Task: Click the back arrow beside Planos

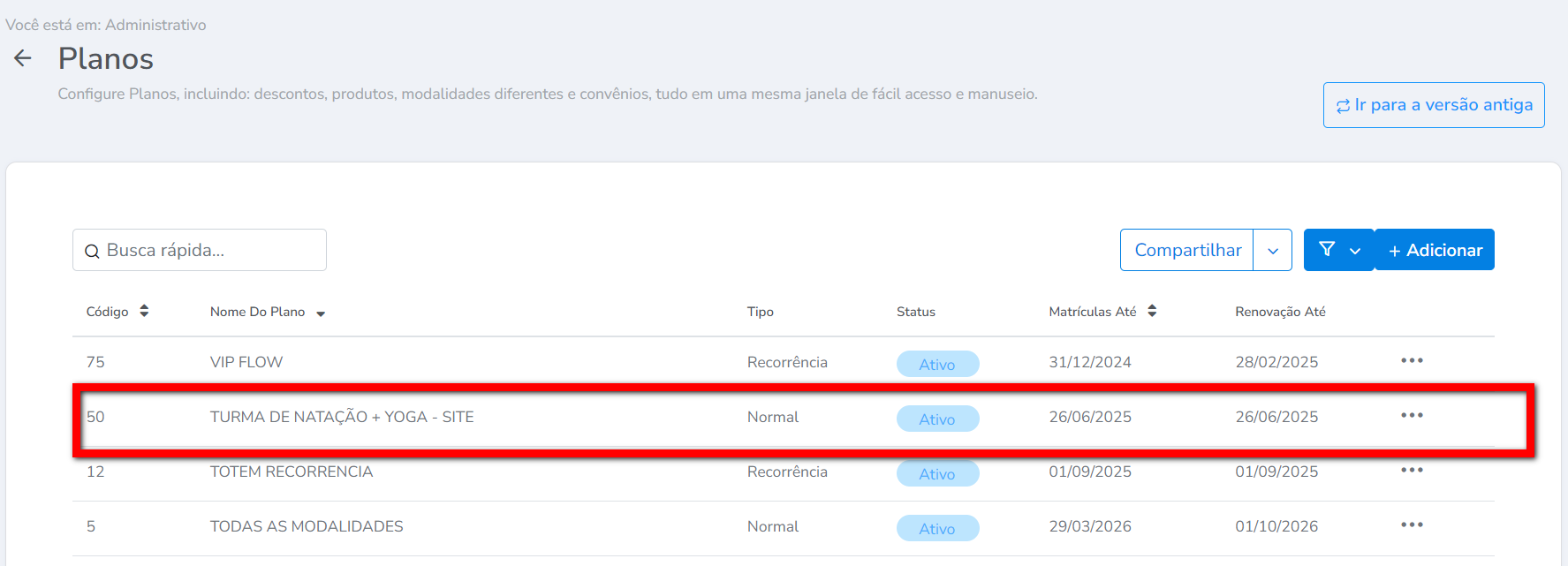Action: click(23, 58)
